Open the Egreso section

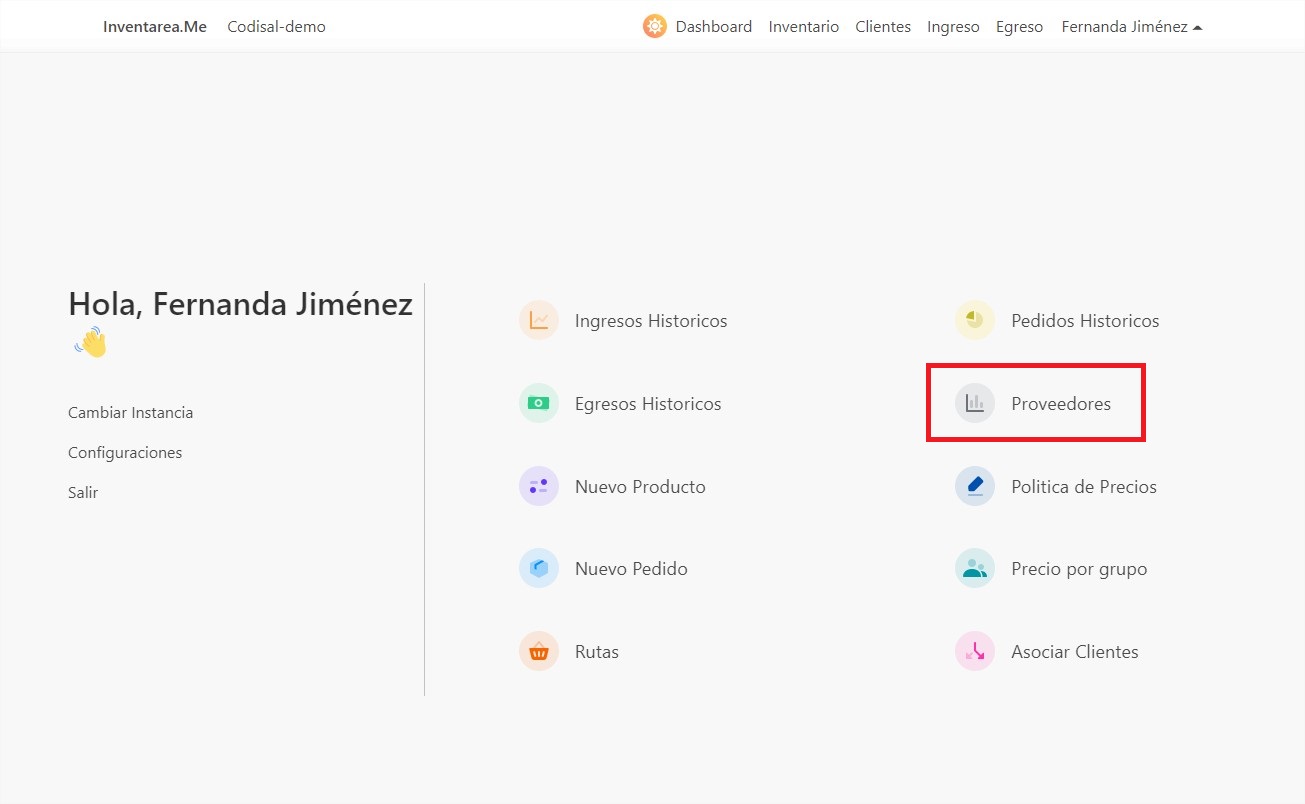coord(1019,26)
